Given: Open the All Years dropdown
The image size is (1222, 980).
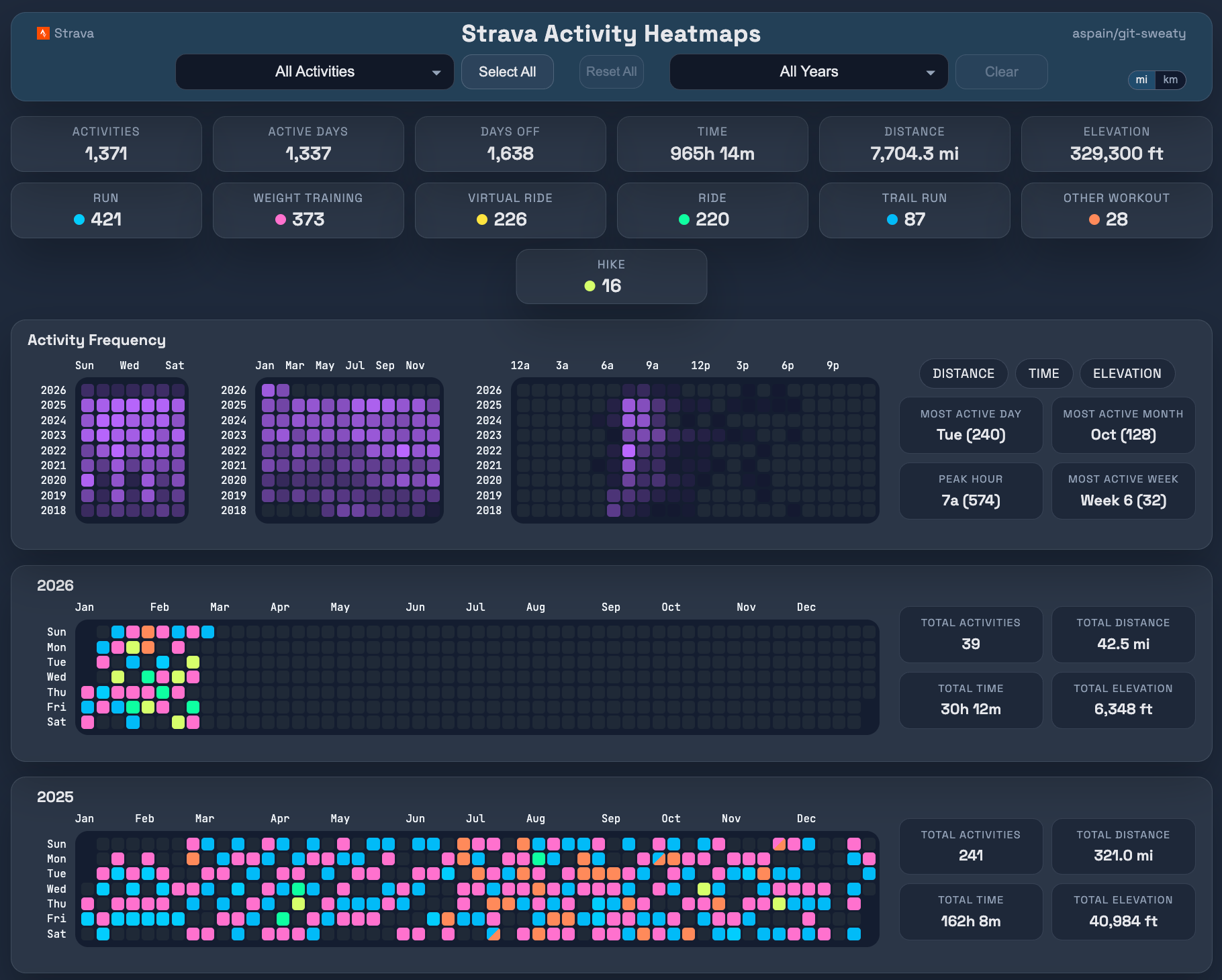Looking at the screenshot, I should pyautogui.click(x=808, y=72).
